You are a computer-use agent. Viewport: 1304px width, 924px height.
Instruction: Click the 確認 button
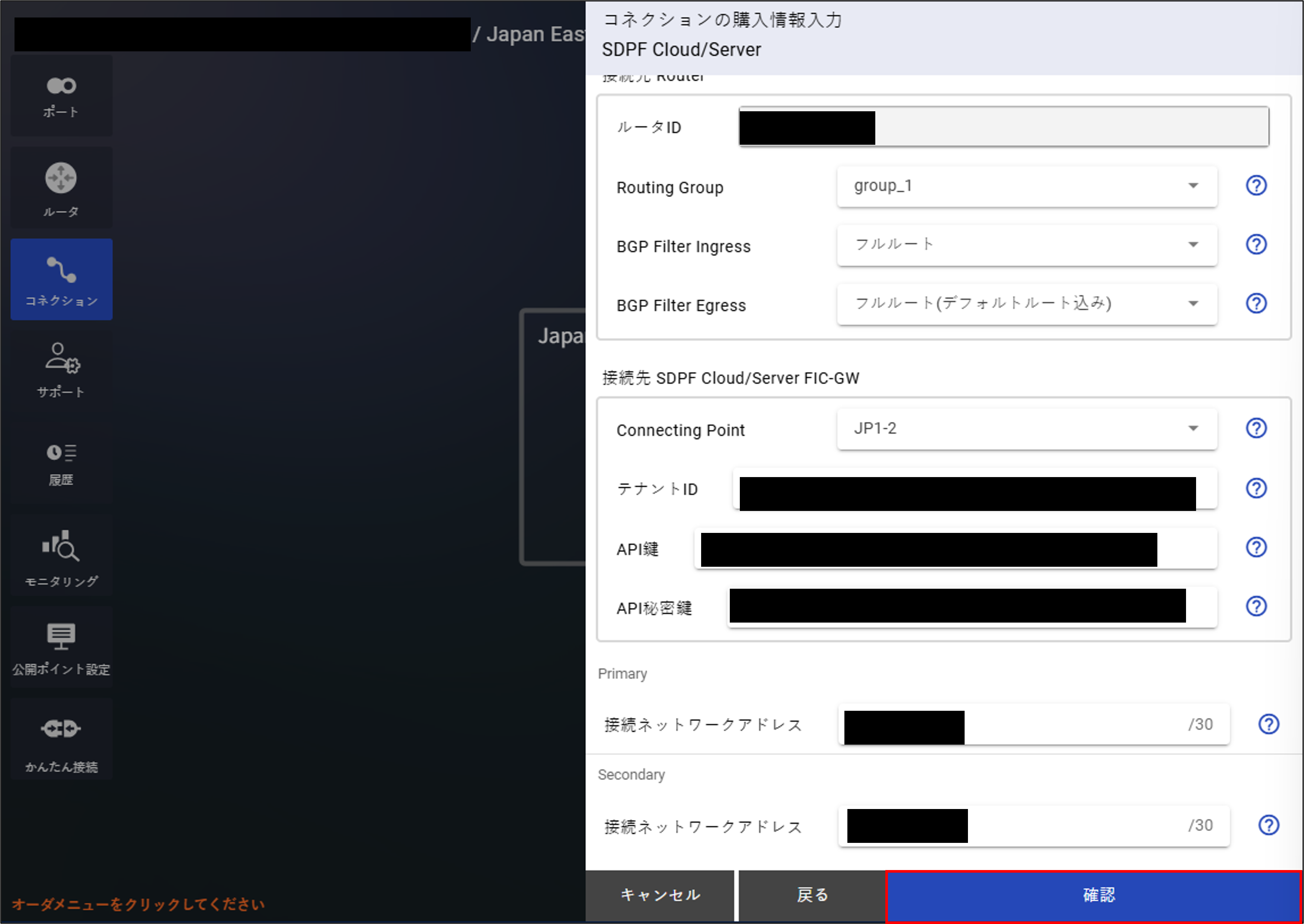1094,896
